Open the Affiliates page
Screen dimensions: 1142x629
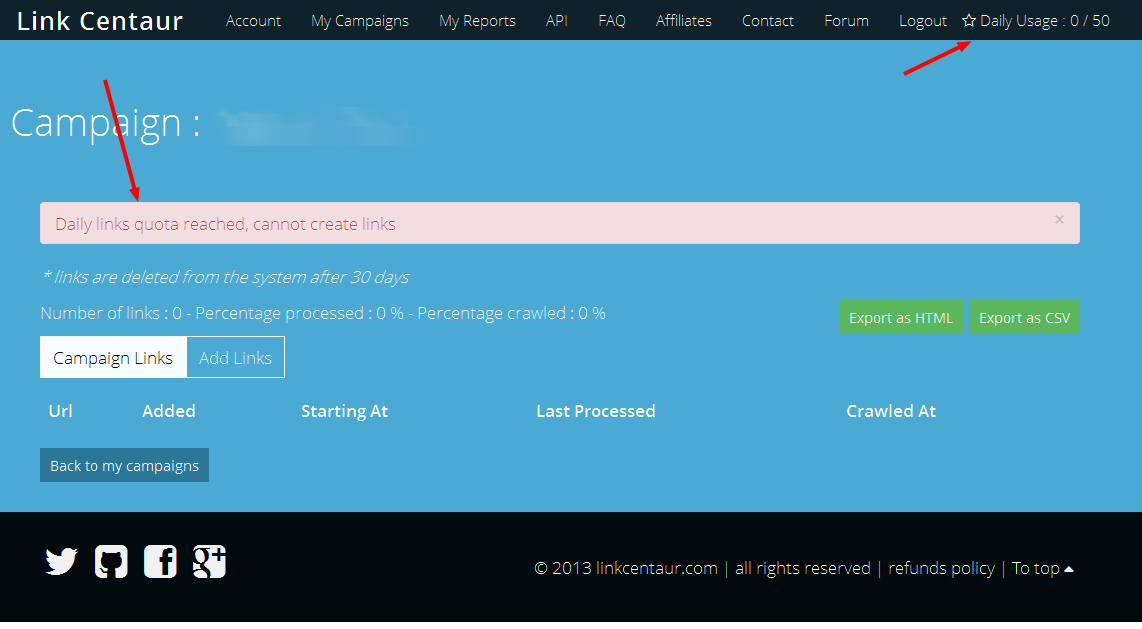click(683, 21)
